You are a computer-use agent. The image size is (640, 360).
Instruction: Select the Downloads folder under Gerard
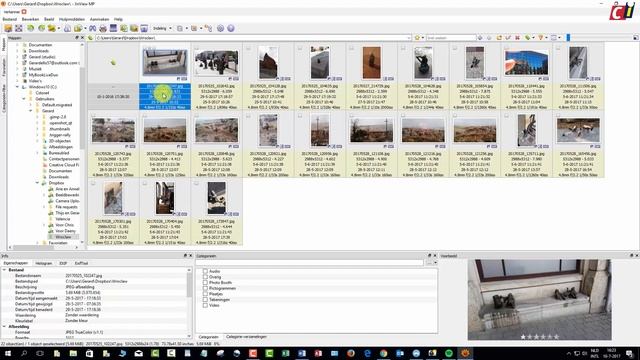pos(59,177)
